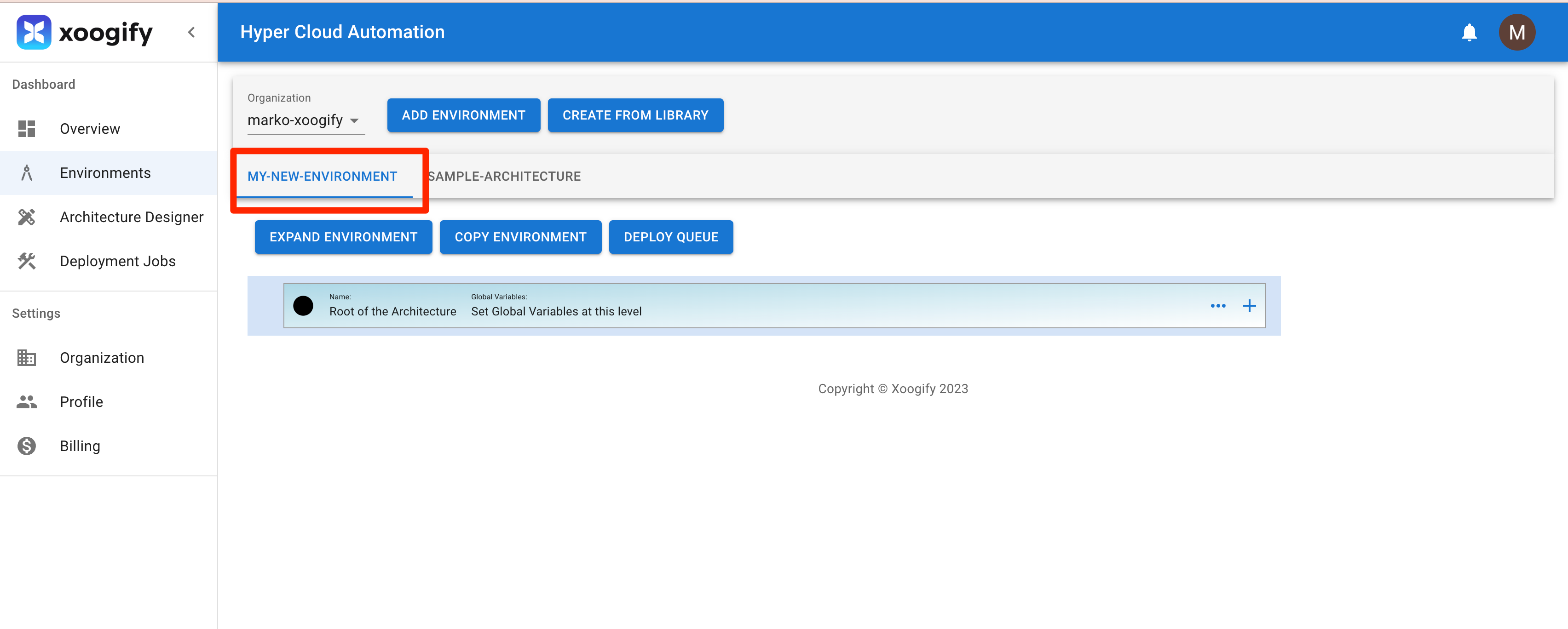Click the Organization building icon
Screen dimensions: 1568x629
click(x=27, y=358)
